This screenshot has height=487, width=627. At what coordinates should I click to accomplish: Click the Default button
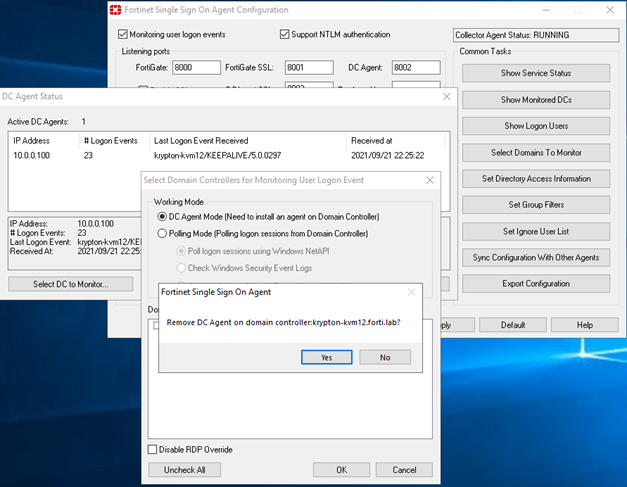(513, 325)
